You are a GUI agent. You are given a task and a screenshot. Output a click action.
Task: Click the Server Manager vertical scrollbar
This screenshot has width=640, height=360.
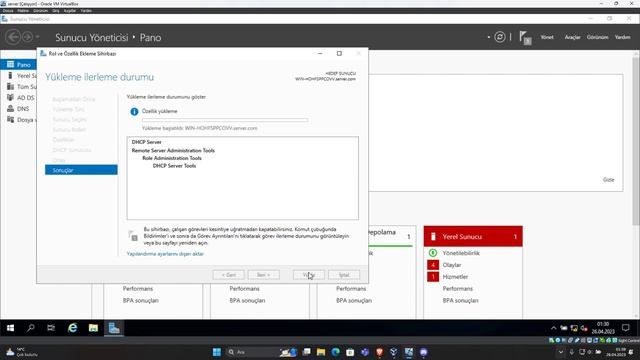click(636, 141)
